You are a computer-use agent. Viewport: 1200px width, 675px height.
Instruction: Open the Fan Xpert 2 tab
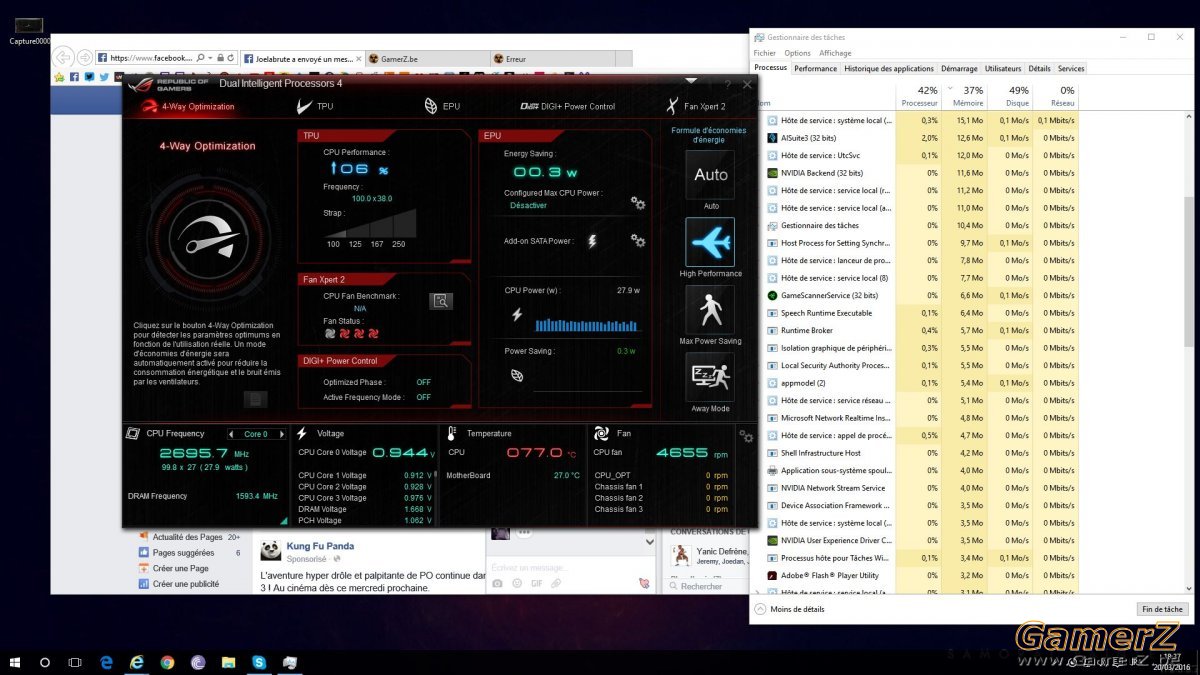pyautogui.click(x=696, y=106)
